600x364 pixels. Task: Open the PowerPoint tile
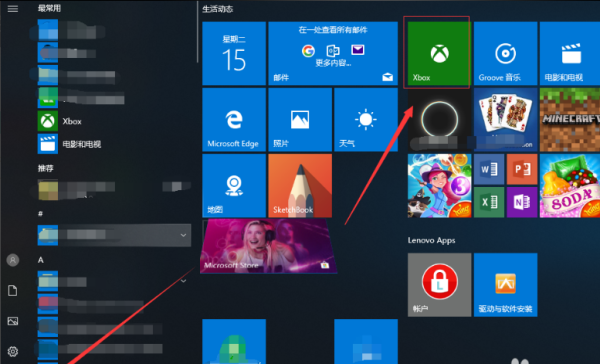point(522,169)
